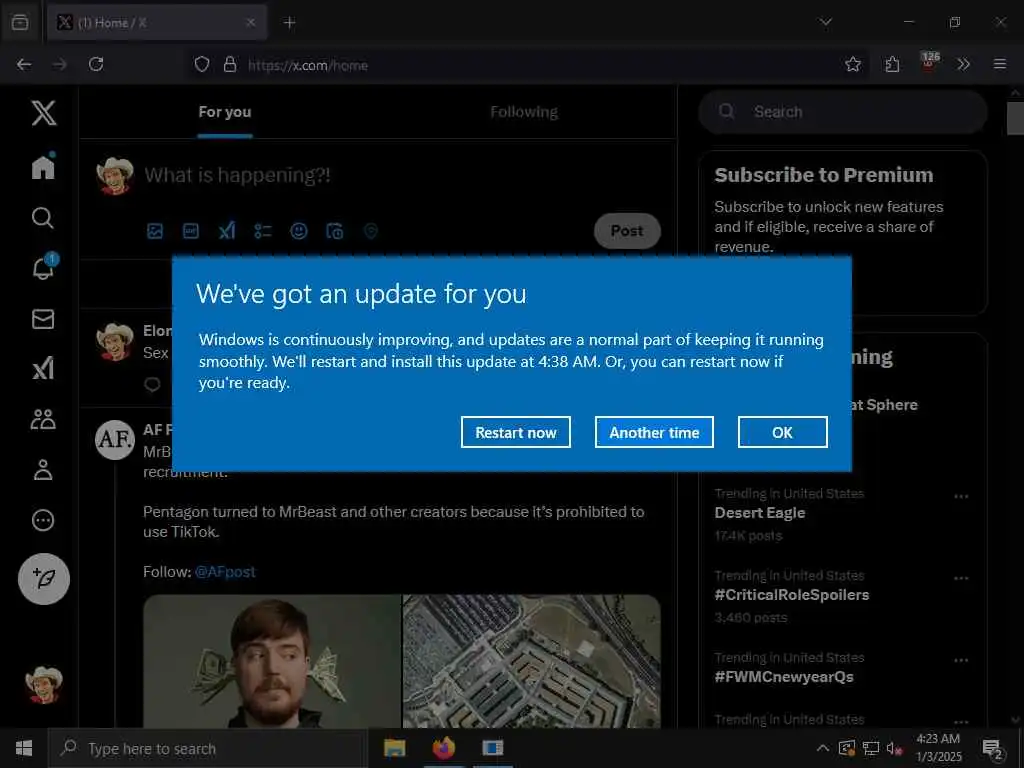Viewport: 1024px width, 768px height.
Task: Select the Home / X browser tab
Action: tap(157, 23)
